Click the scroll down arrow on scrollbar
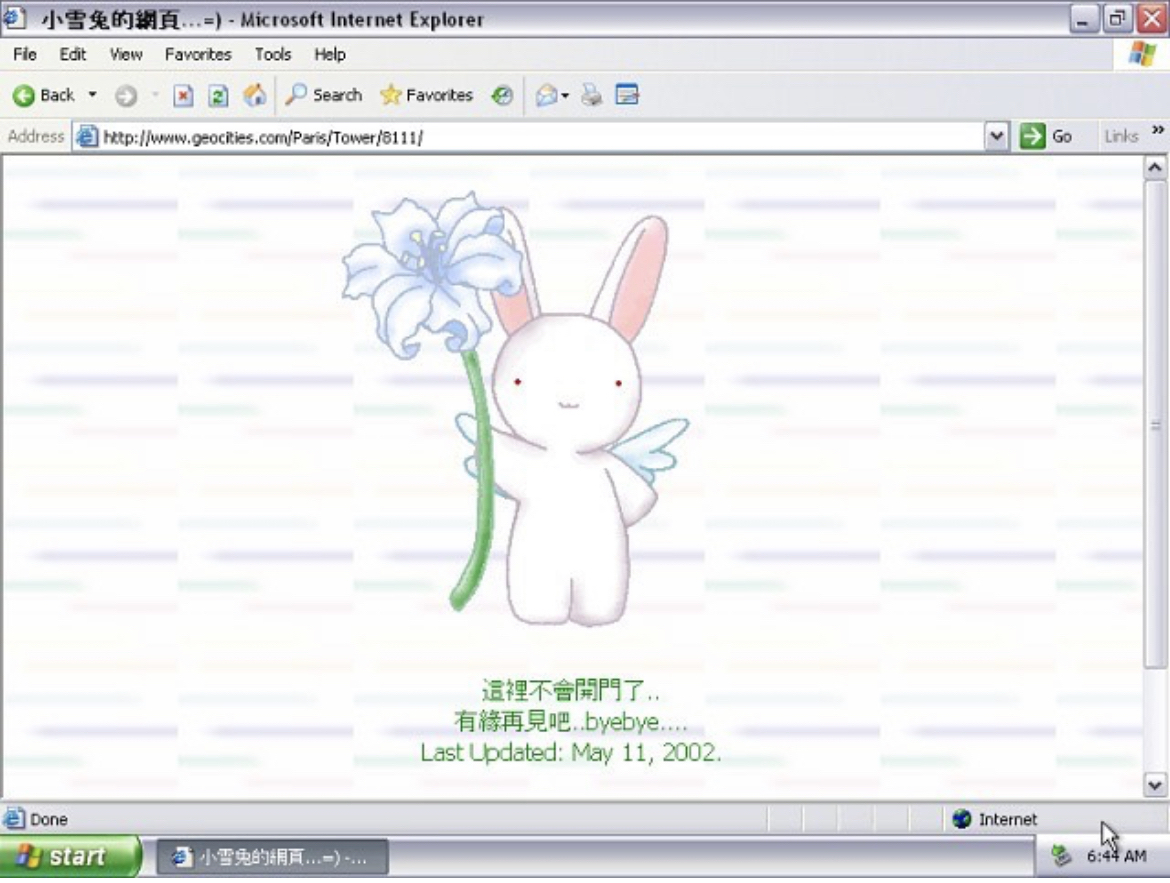This screenshot has width=1170, height=883. [1155, 785]
